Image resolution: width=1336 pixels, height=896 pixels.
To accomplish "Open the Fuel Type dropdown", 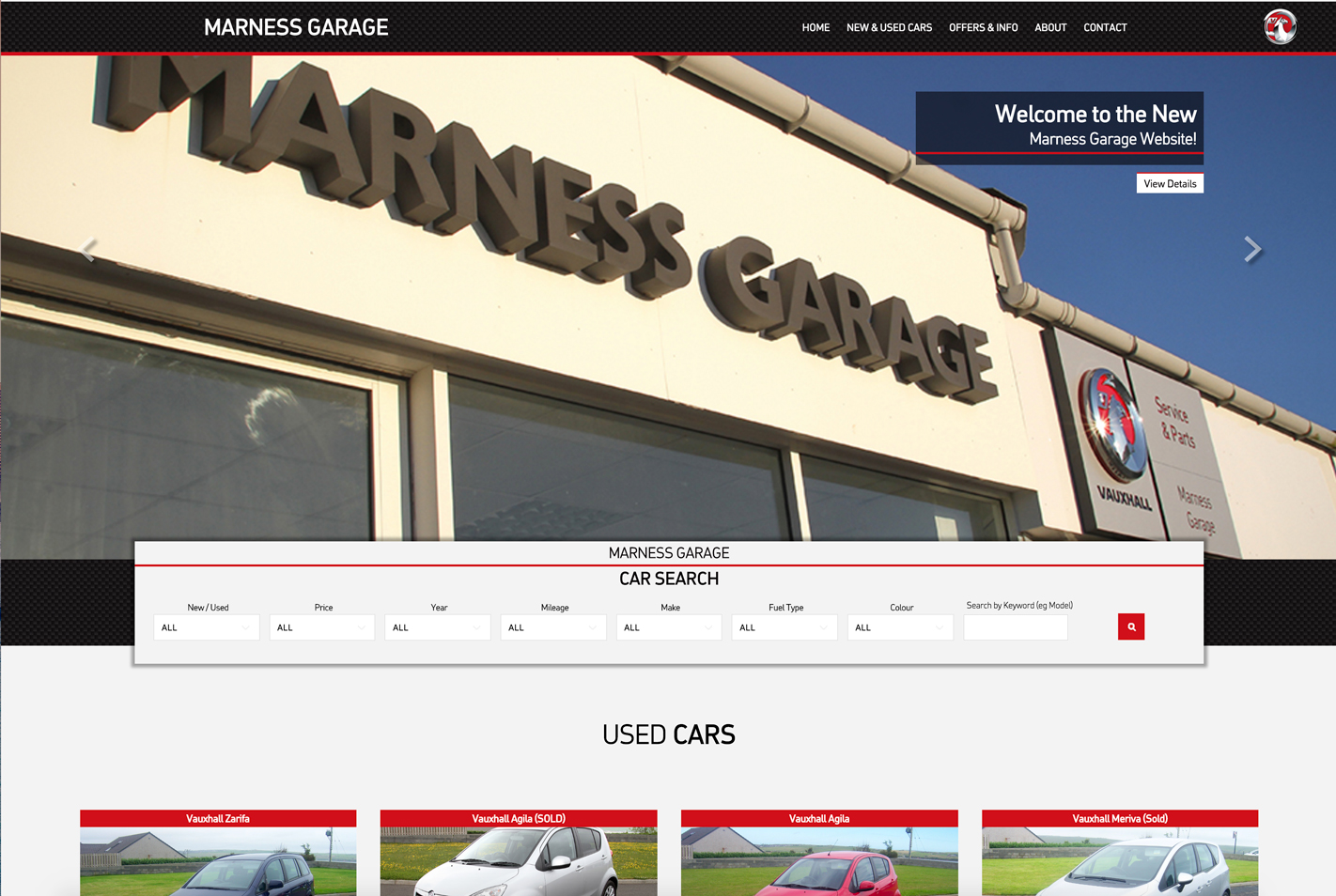I will tap(785, 626).
